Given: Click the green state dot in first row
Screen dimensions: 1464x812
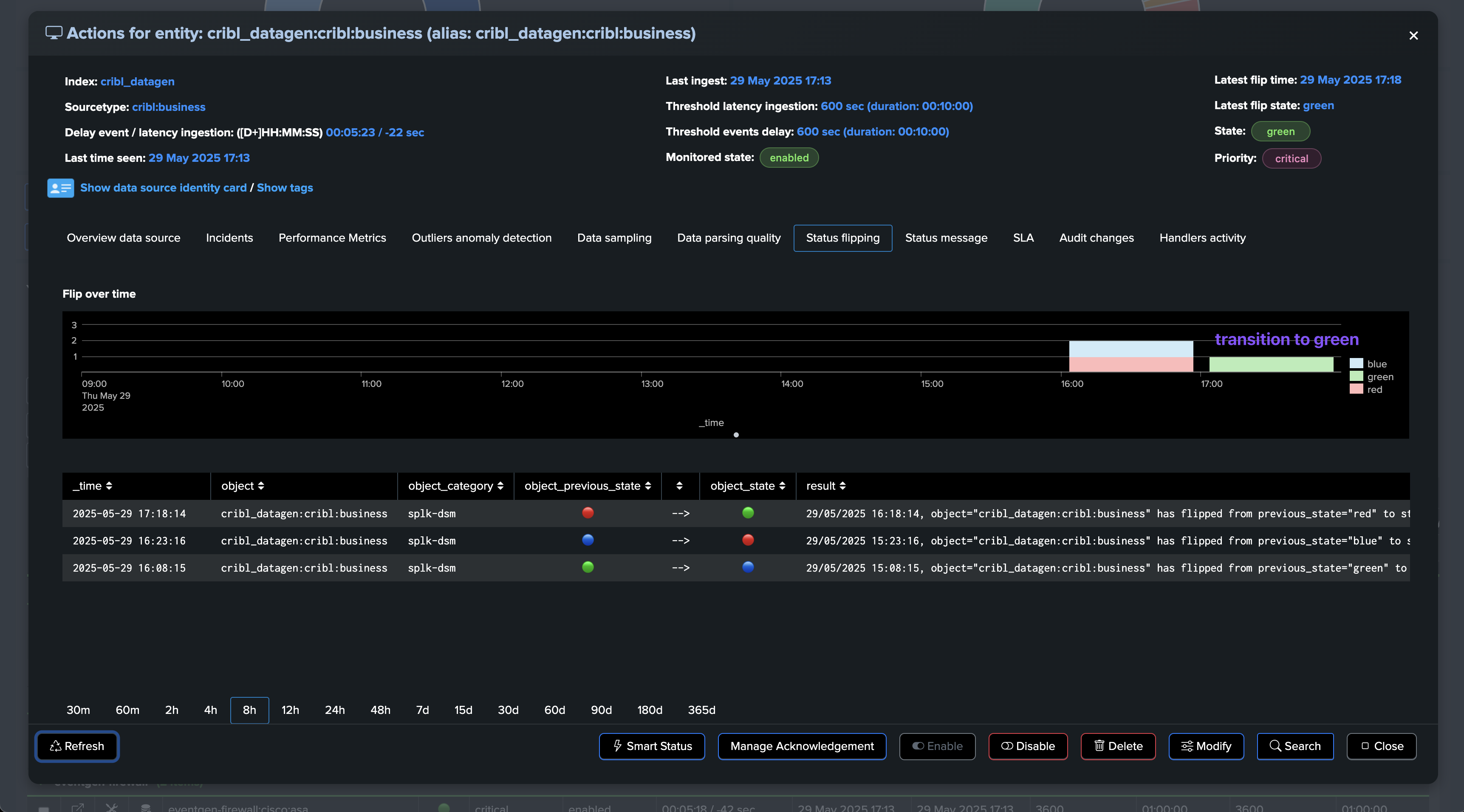Looking at the screenshot, I should (x=748, y=513).
